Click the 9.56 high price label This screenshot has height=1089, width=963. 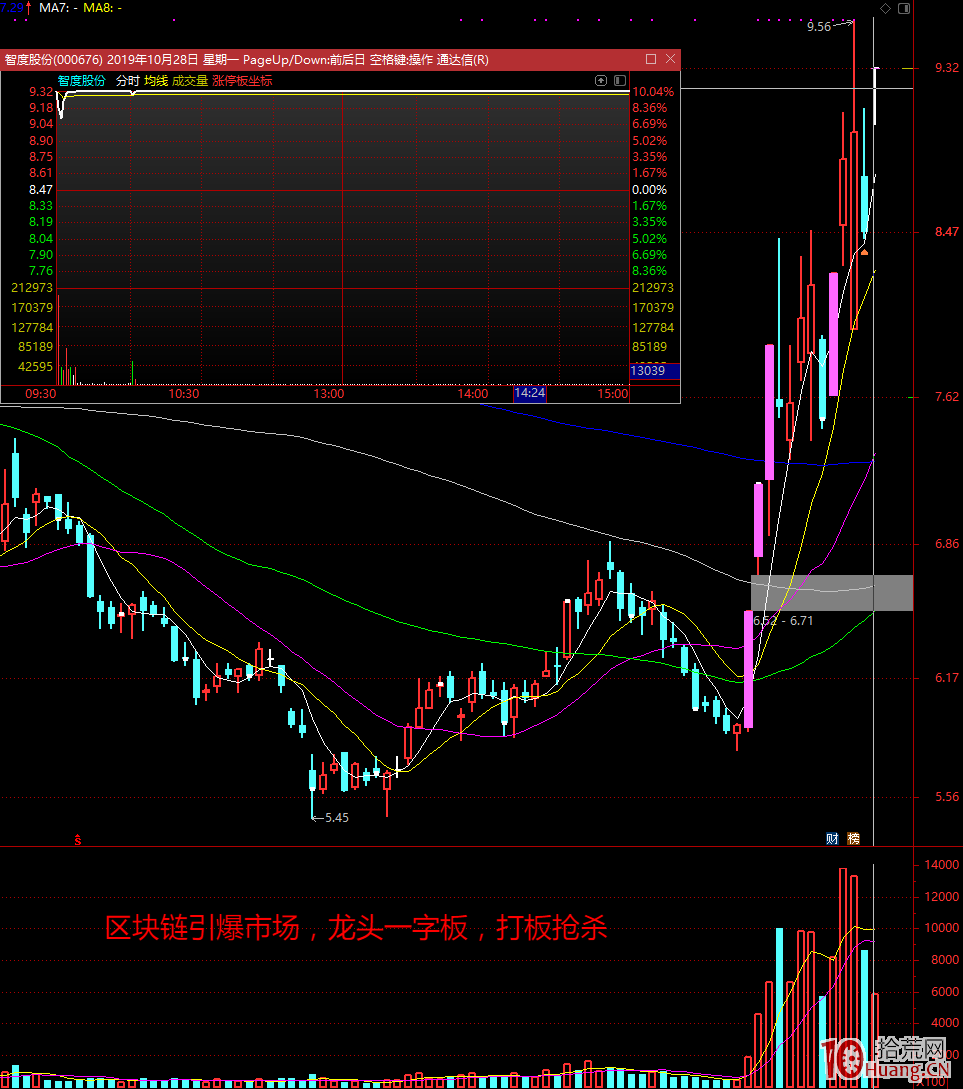click(819, 26)
